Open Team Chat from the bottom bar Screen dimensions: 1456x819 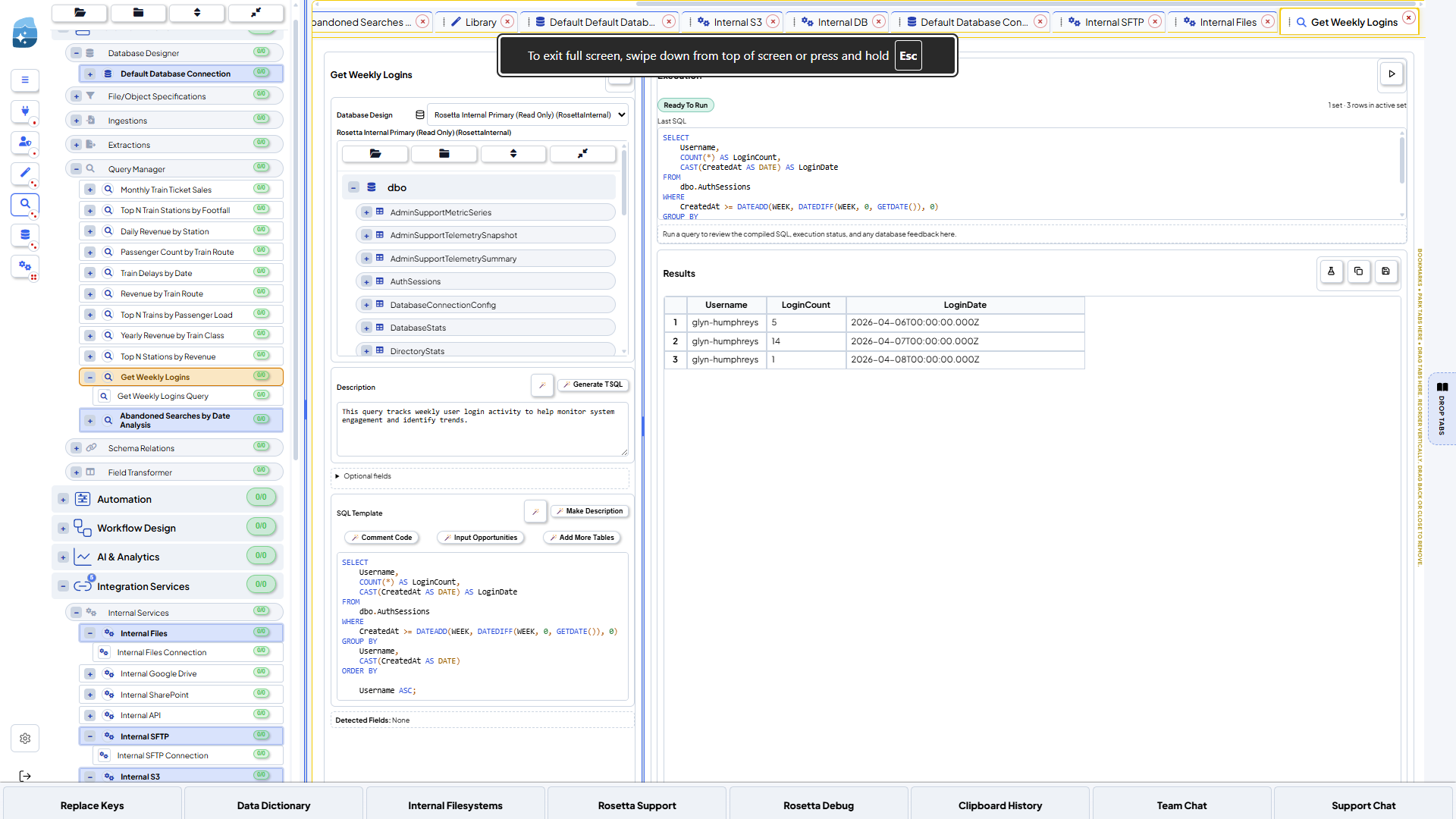pos(1181,805)
